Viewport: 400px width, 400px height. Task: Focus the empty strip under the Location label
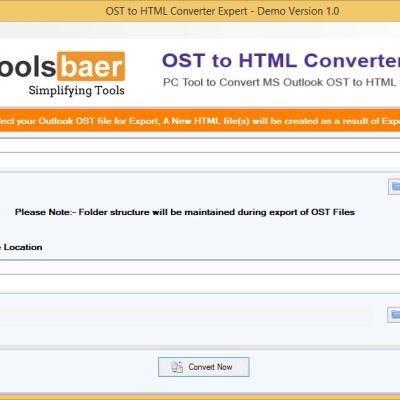[200, 268]
